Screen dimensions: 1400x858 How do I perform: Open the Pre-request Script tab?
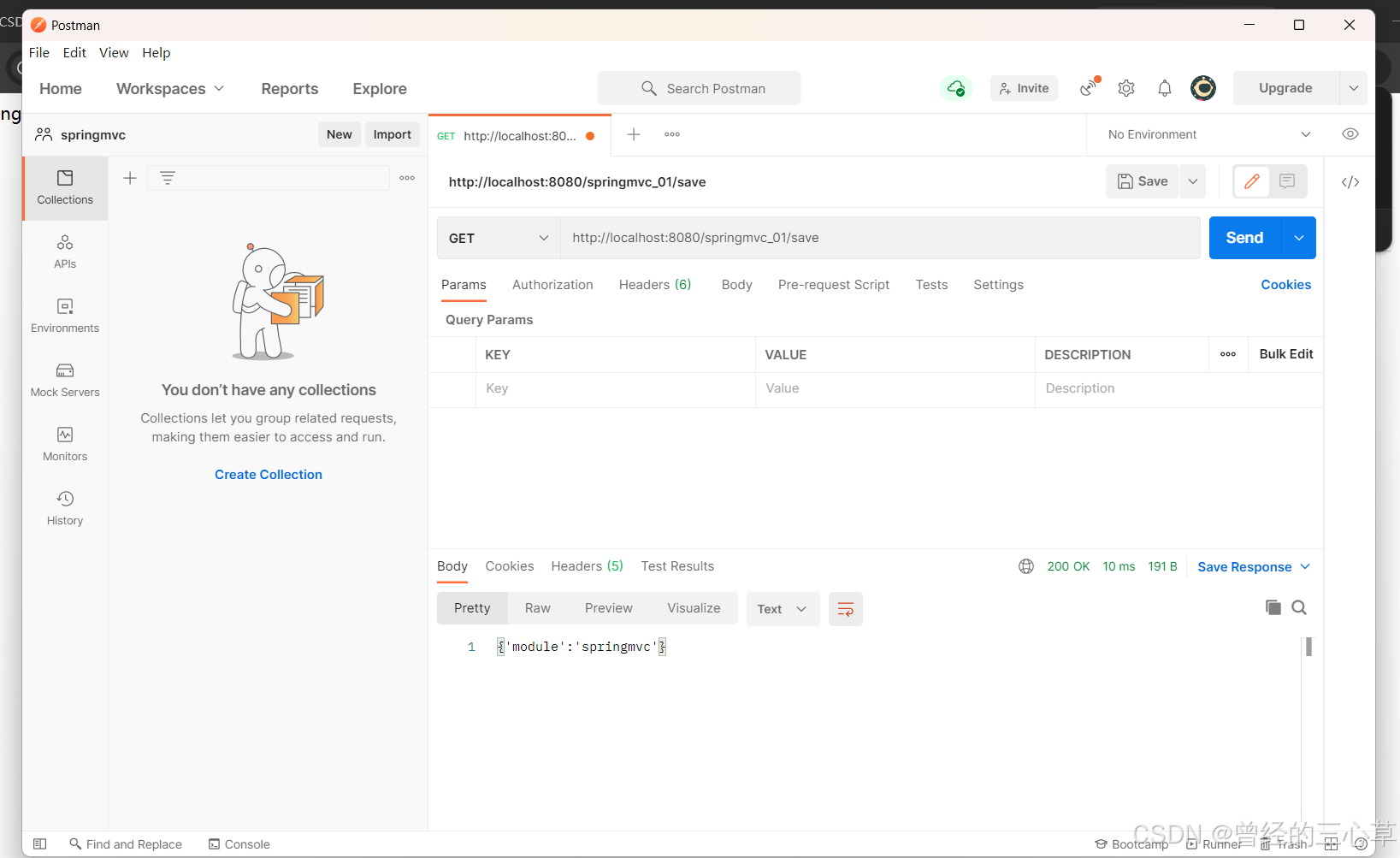[x=834, y=285]
